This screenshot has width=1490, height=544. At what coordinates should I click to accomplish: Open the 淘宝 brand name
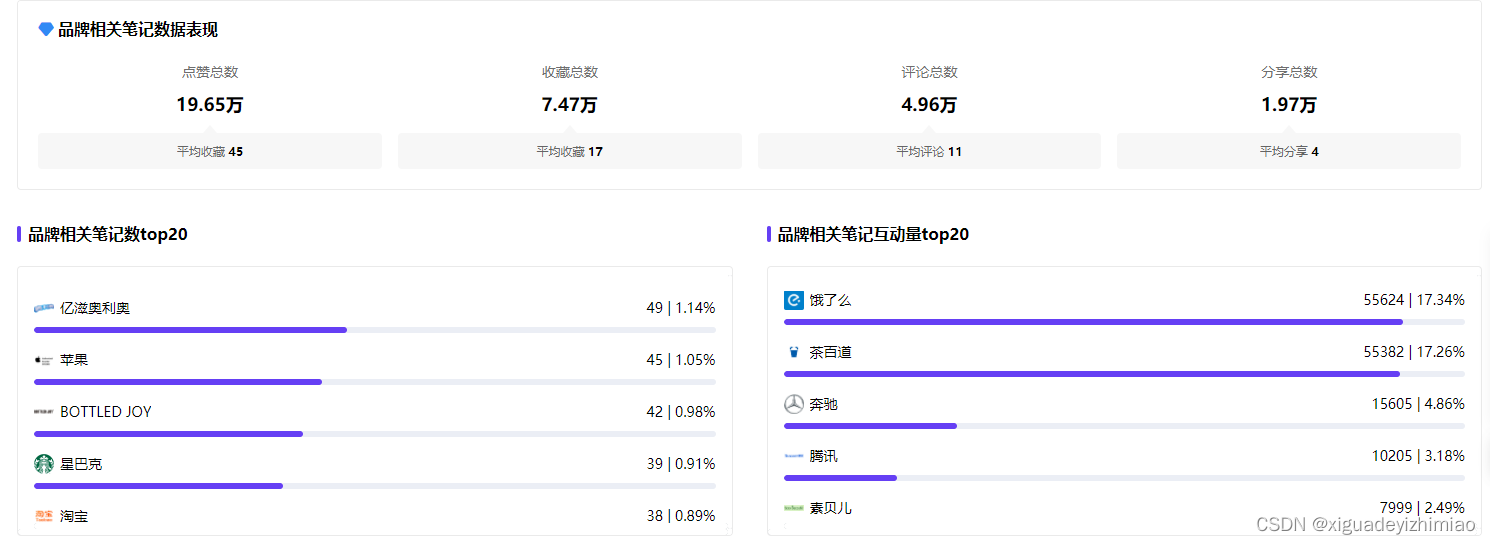coord(74,516)
